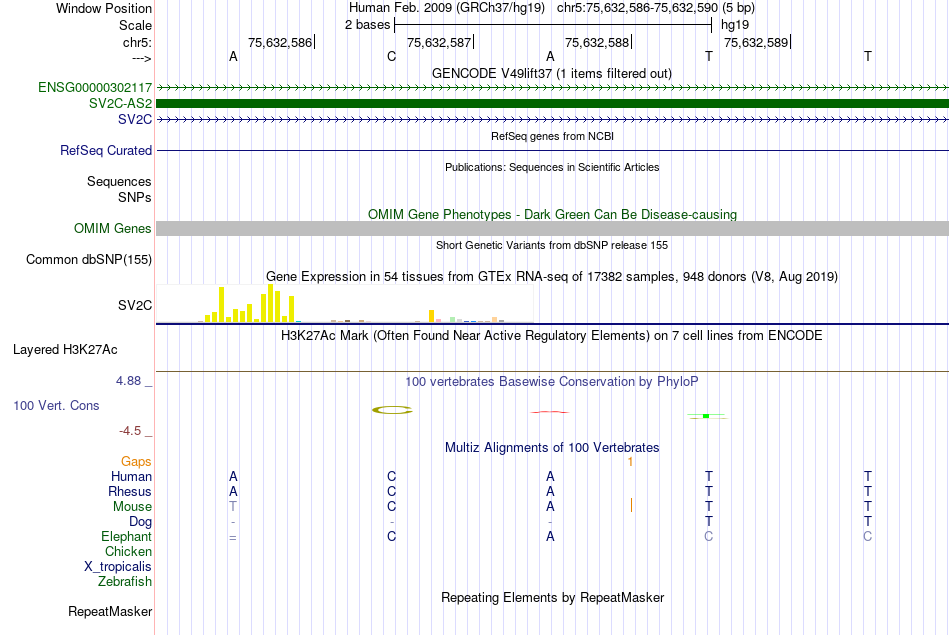Viewport: 950px width, 635px height.
Task: Click the SV2C-AS2 dark green gene bar
Action: coord(553,104)
